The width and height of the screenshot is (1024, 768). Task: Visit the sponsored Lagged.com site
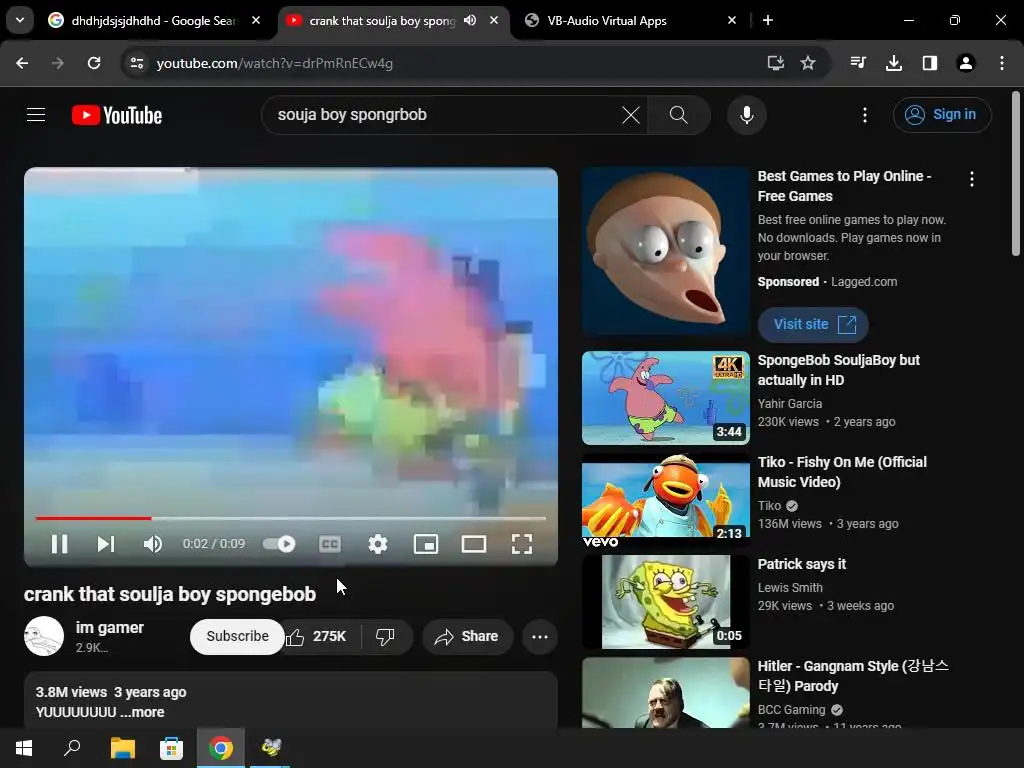[x=813, y=325]
